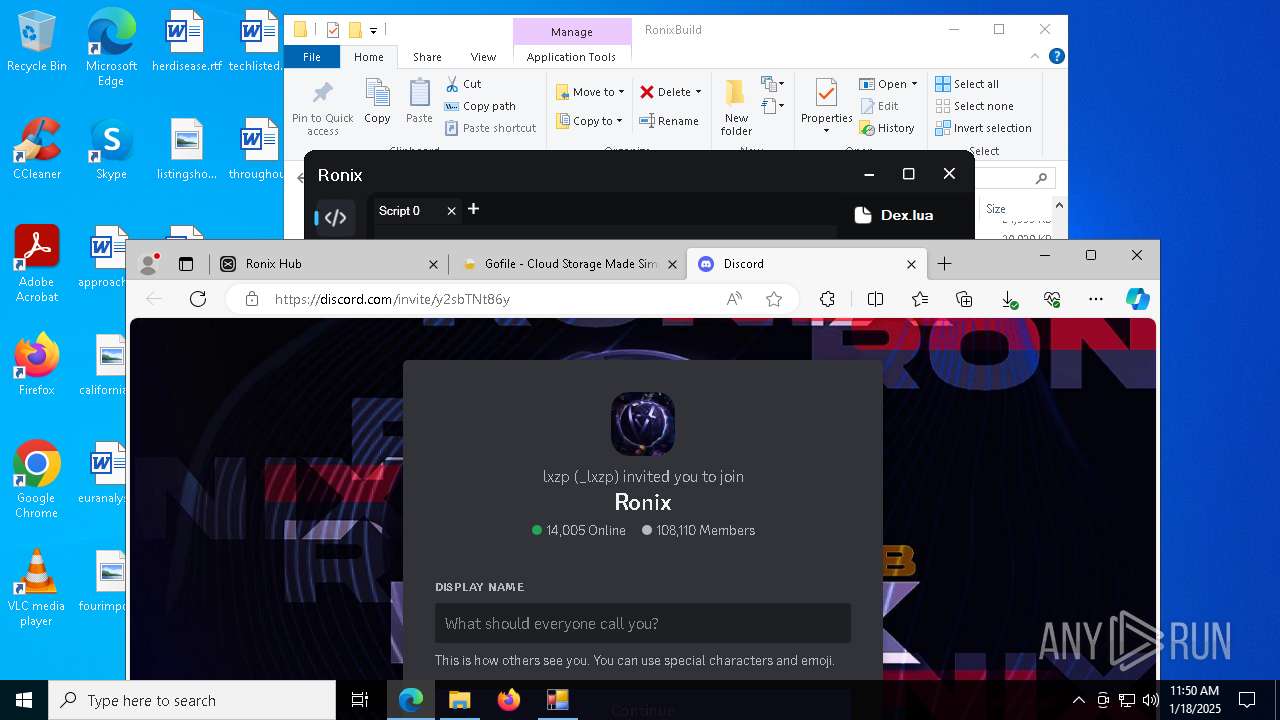
Task: Open File menu in File Explorer
Action: click(312, 57)
